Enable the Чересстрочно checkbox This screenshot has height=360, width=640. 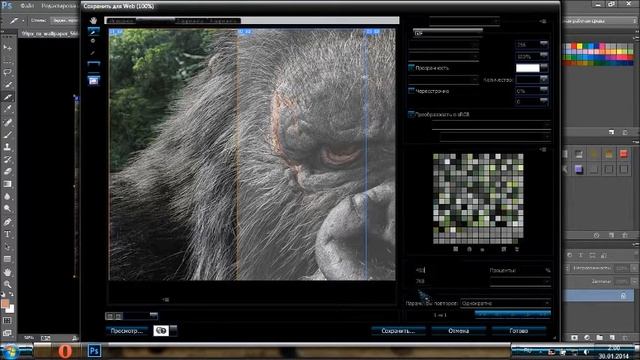click(411, 91)
